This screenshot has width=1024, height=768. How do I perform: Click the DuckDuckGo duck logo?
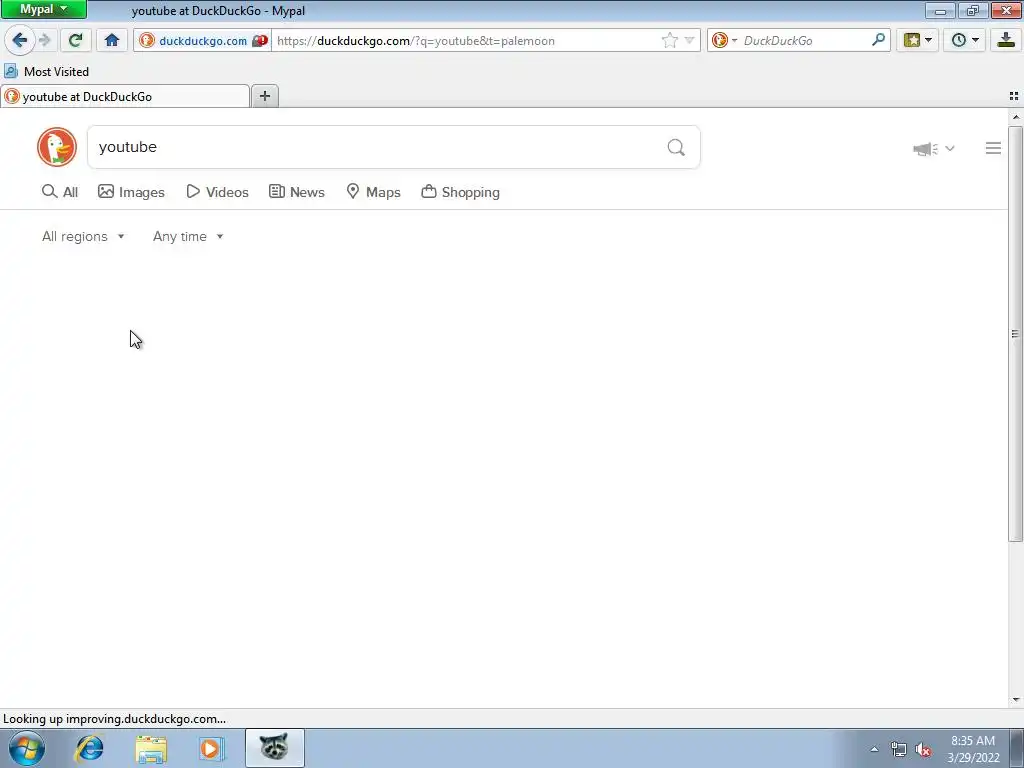[57, 147]
